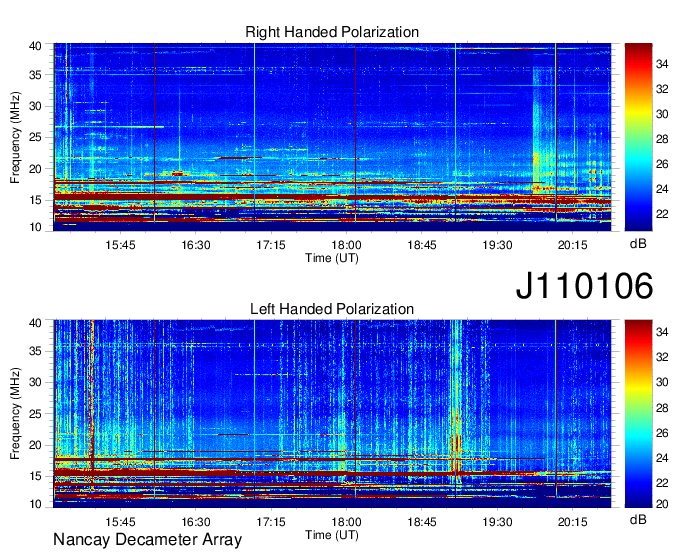Click the 22 dB label on the upper color bar
680x552 pixels.
[x=662, y=214]
